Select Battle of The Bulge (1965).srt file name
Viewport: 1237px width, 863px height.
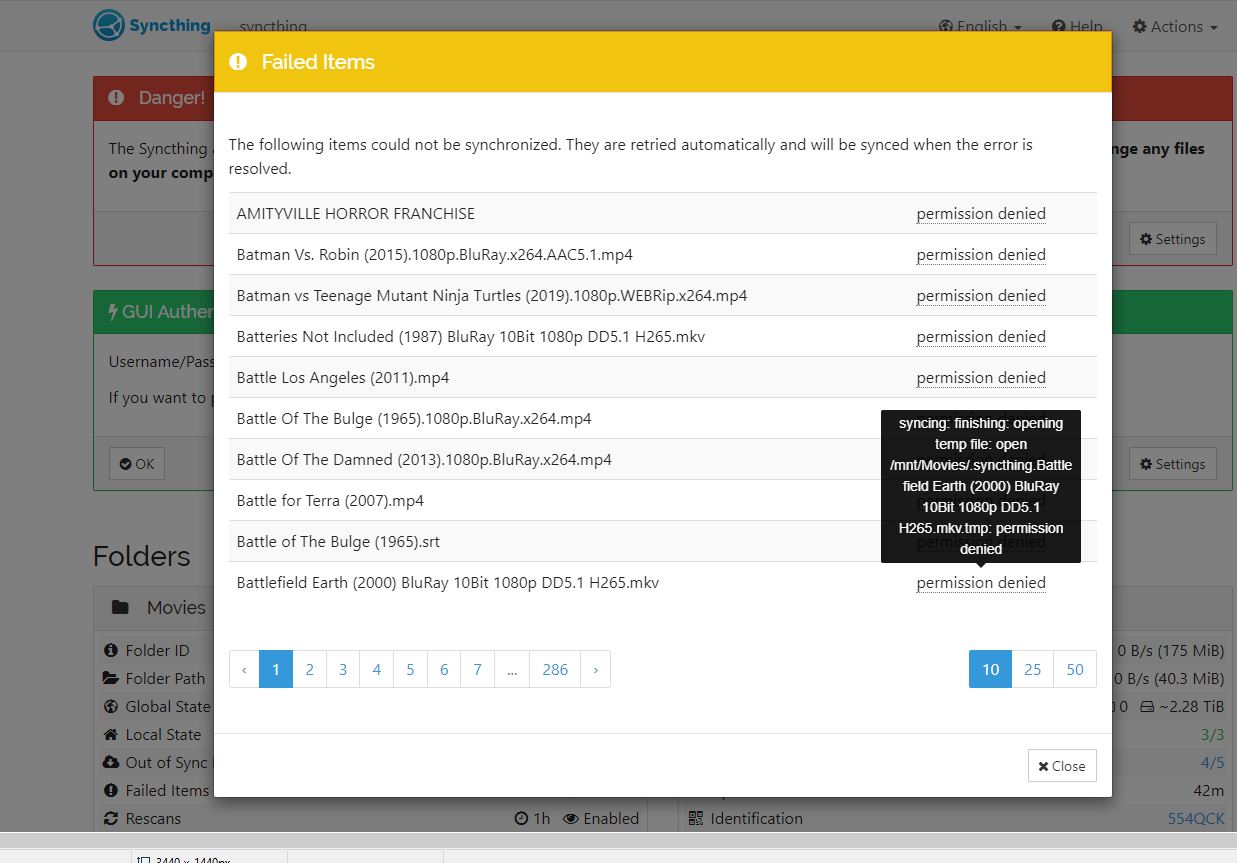(x=338, y=541)
